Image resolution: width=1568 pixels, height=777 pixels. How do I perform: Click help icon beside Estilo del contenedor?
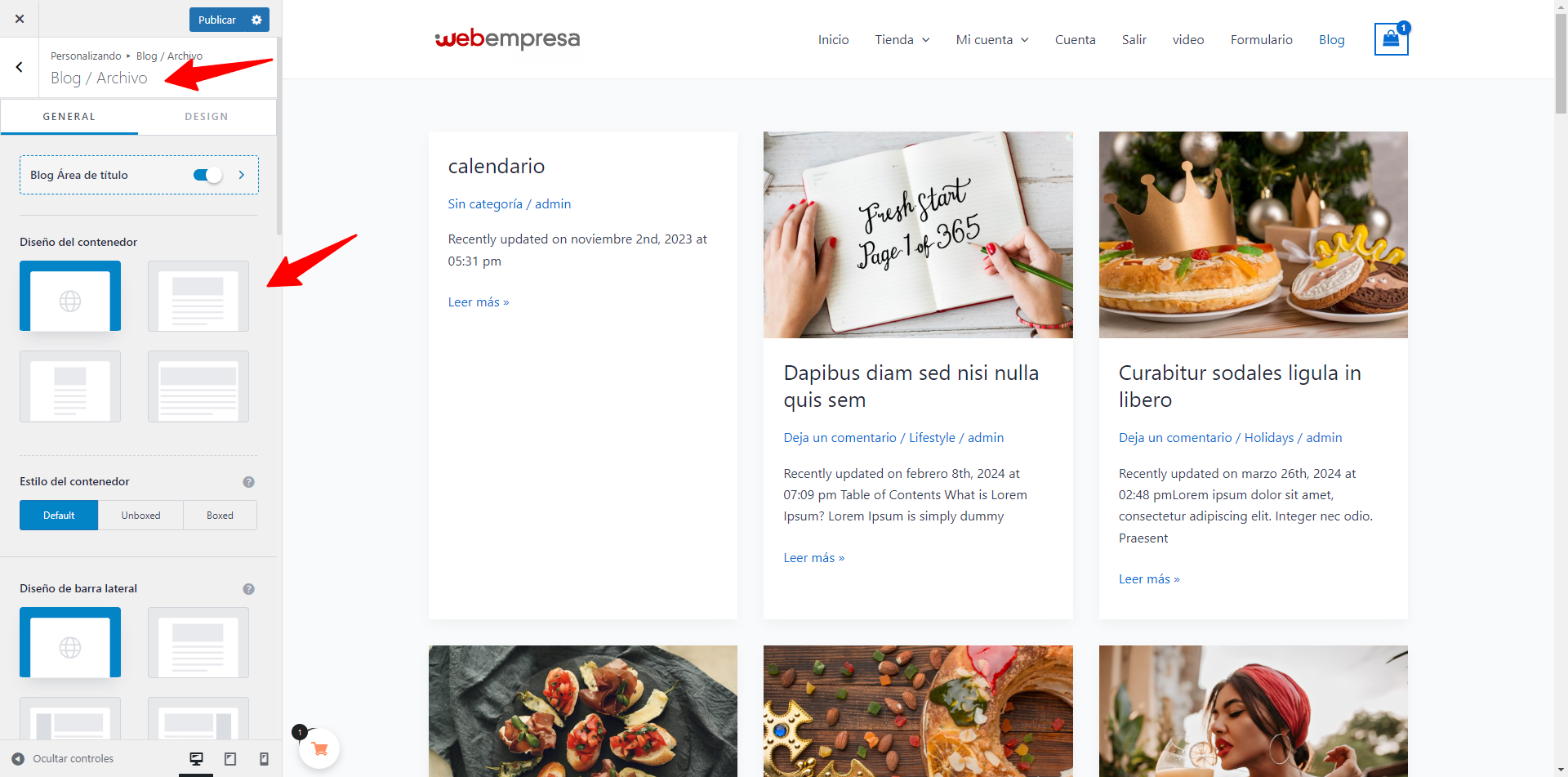[249, 482]
